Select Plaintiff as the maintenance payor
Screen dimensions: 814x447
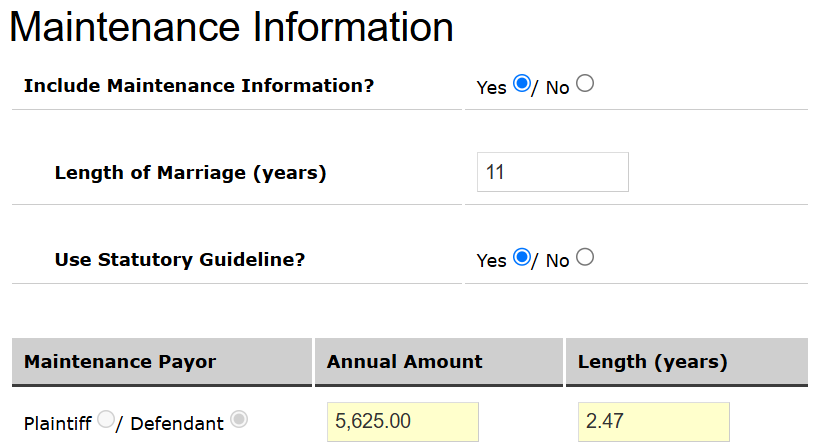(x=106, y=421)
